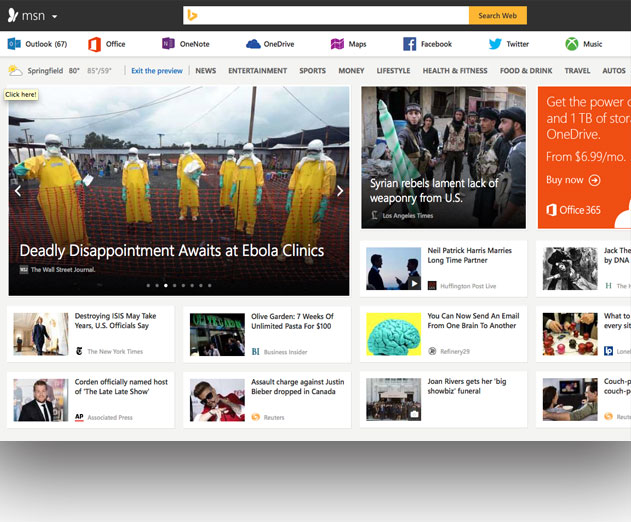Click the Huffington Post Live icon
Image resolution: width=631 pixels, height=522 pixels.
pyautogui.click(x=432, y=286)
